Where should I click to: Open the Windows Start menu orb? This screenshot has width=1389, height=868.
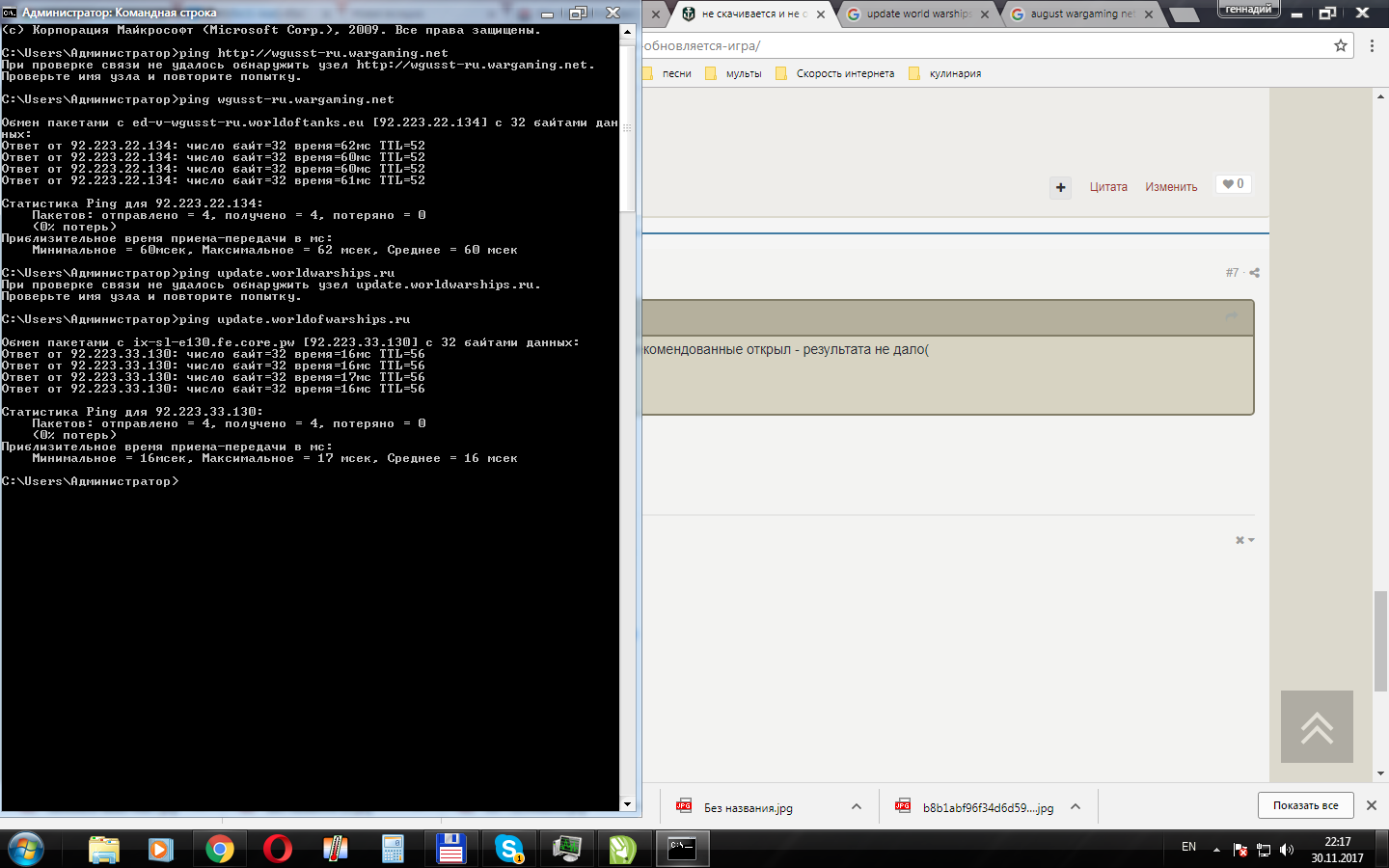pos(26,850)
